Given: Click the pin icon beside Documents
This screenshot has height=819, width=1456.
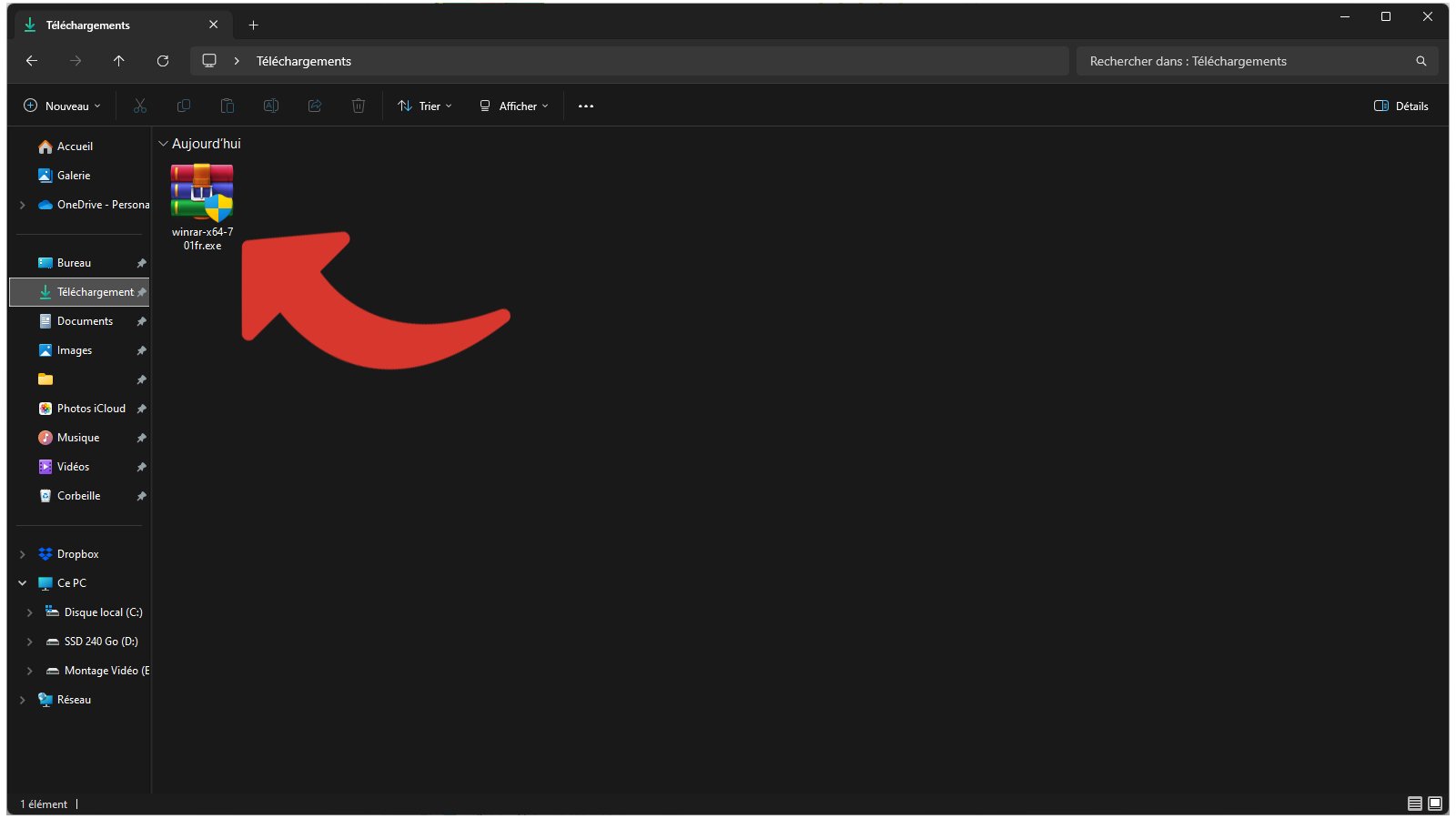Looking at the screenshot, I should [141, 321].
